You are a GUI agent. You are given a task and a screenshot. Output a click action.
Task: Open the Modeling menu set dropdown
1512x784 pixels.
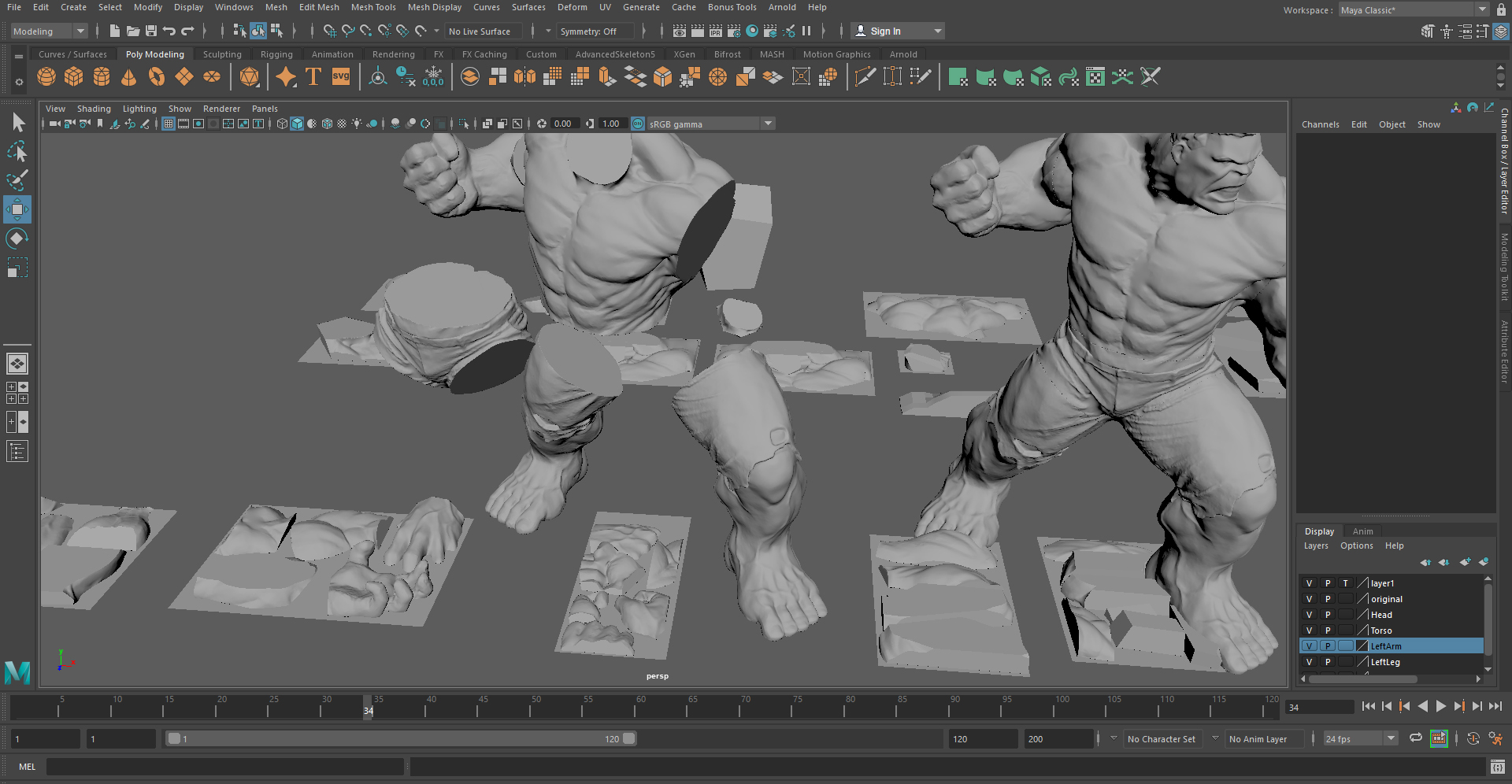[x=50, y=31]
